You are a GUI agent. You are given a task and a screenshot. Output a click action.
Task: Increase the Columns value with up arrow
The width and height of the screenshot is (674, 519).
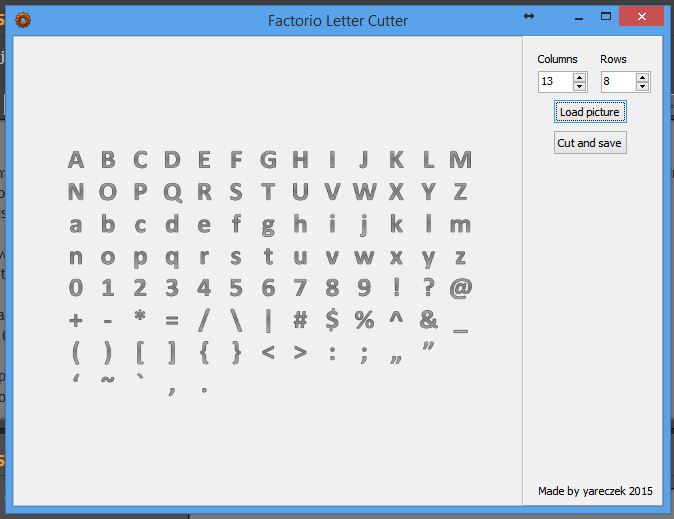pyautogui.click(x=579, y=78)
